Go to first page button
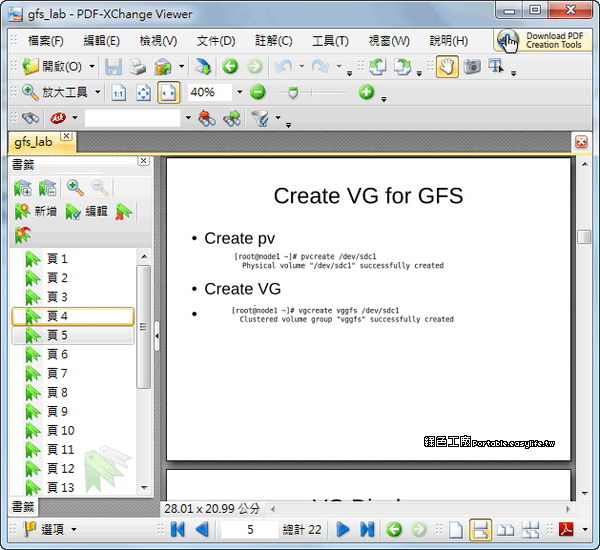Image resolution: width=600 pixels, height=550 pixels. (178, 530)
